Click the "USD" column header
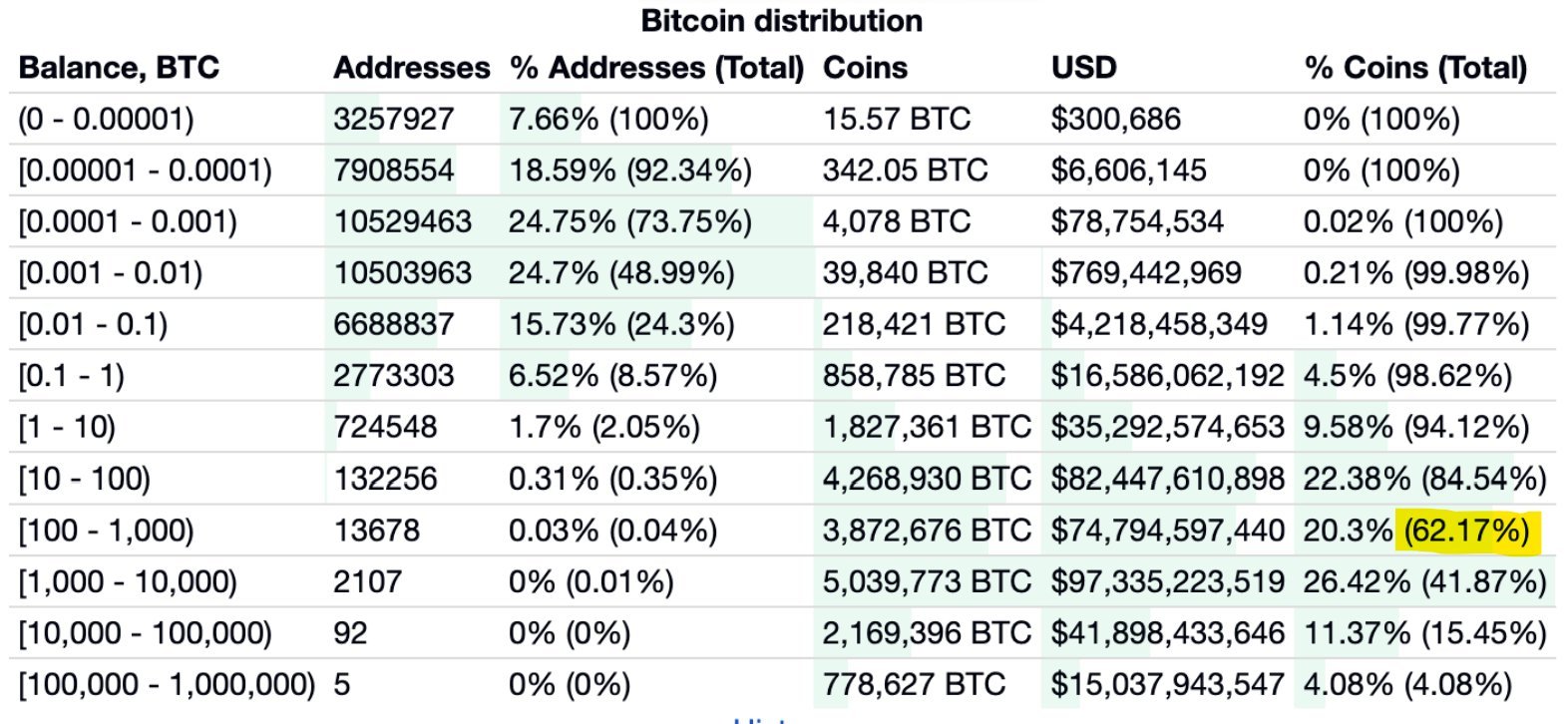Screen dimensions: 1568x724 coord(1083,68)
